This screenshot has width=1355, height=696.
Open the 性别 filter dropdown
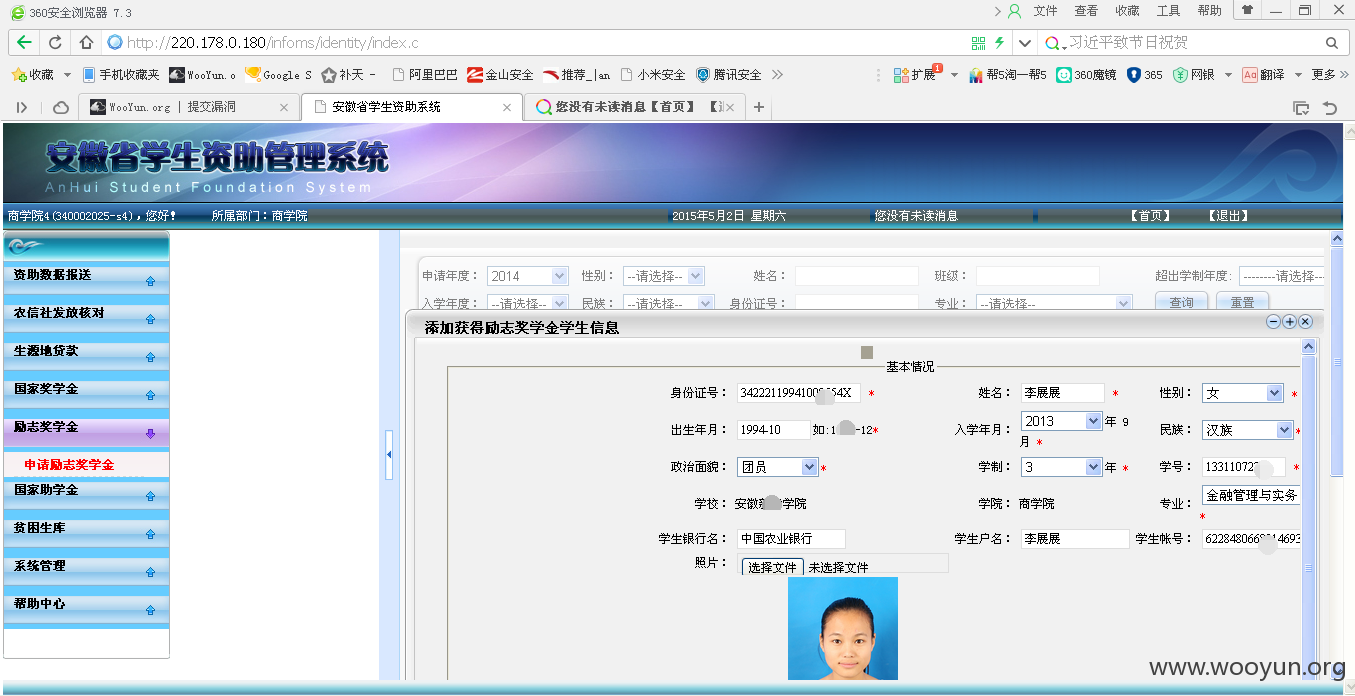pos(663,276)
